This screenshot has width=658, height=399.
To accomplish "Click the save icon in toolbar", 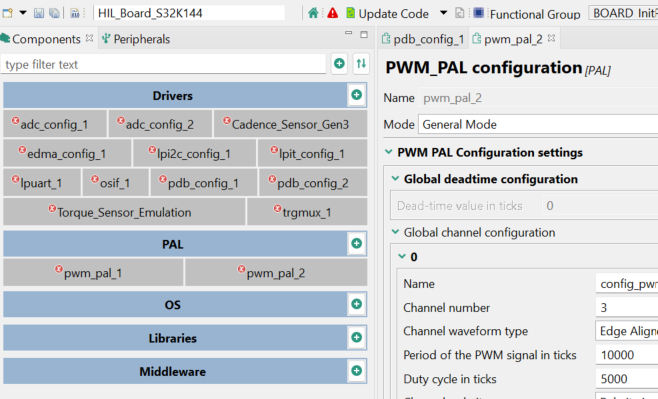I will [39, 13].
